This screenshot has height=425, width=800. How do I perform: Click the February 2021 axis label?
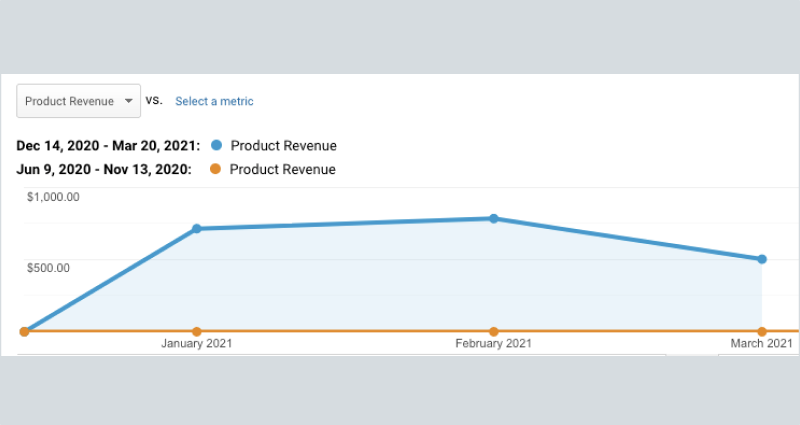pyautogui.click(x=494, y=345)
